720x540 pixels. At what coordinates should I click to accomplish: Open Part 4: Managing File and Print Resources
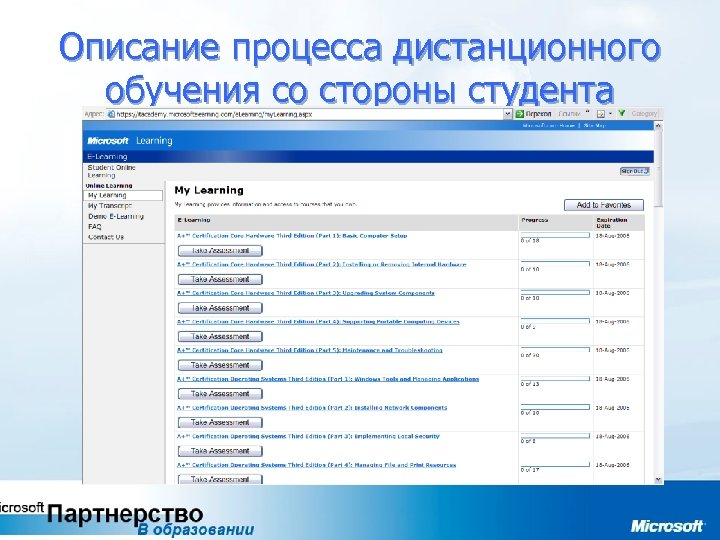pos(316,465)
